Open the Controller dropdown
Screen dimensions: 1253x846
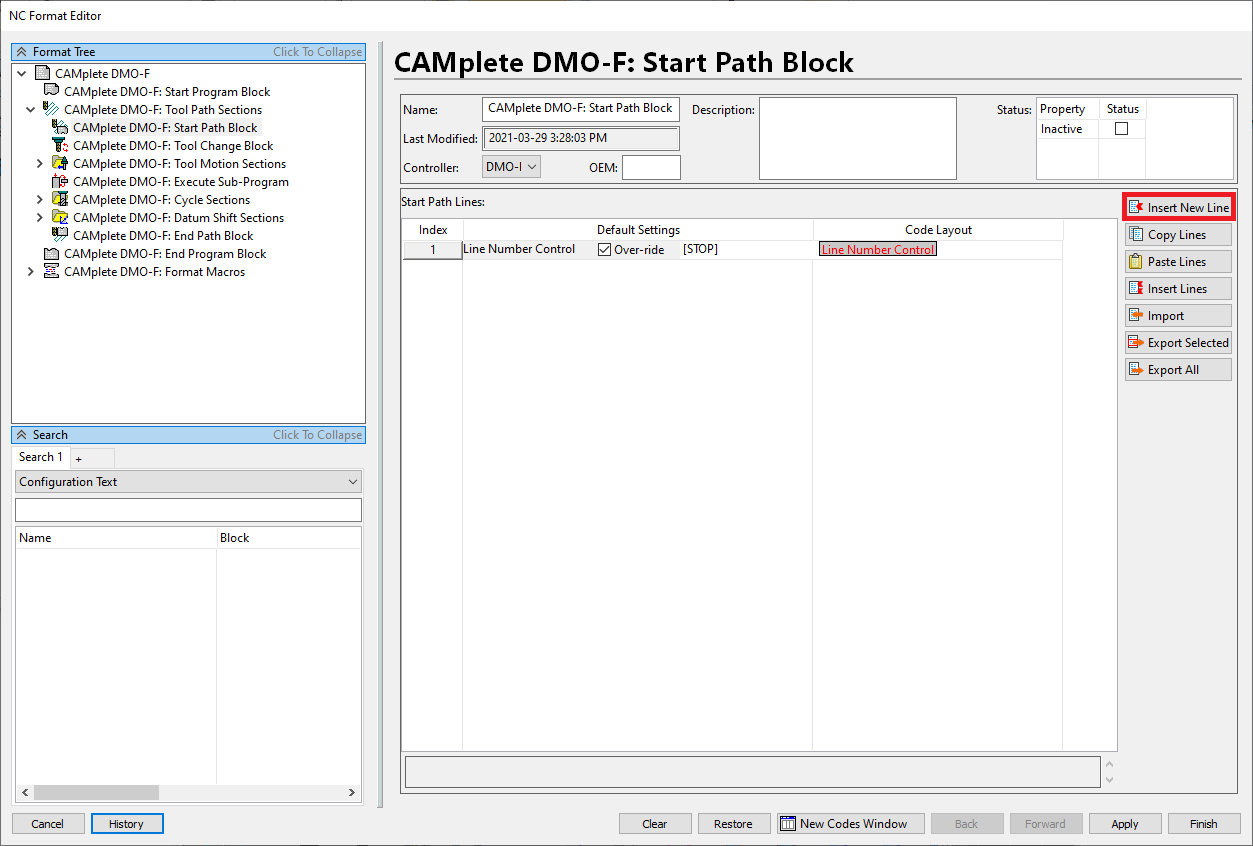point(511,167)
